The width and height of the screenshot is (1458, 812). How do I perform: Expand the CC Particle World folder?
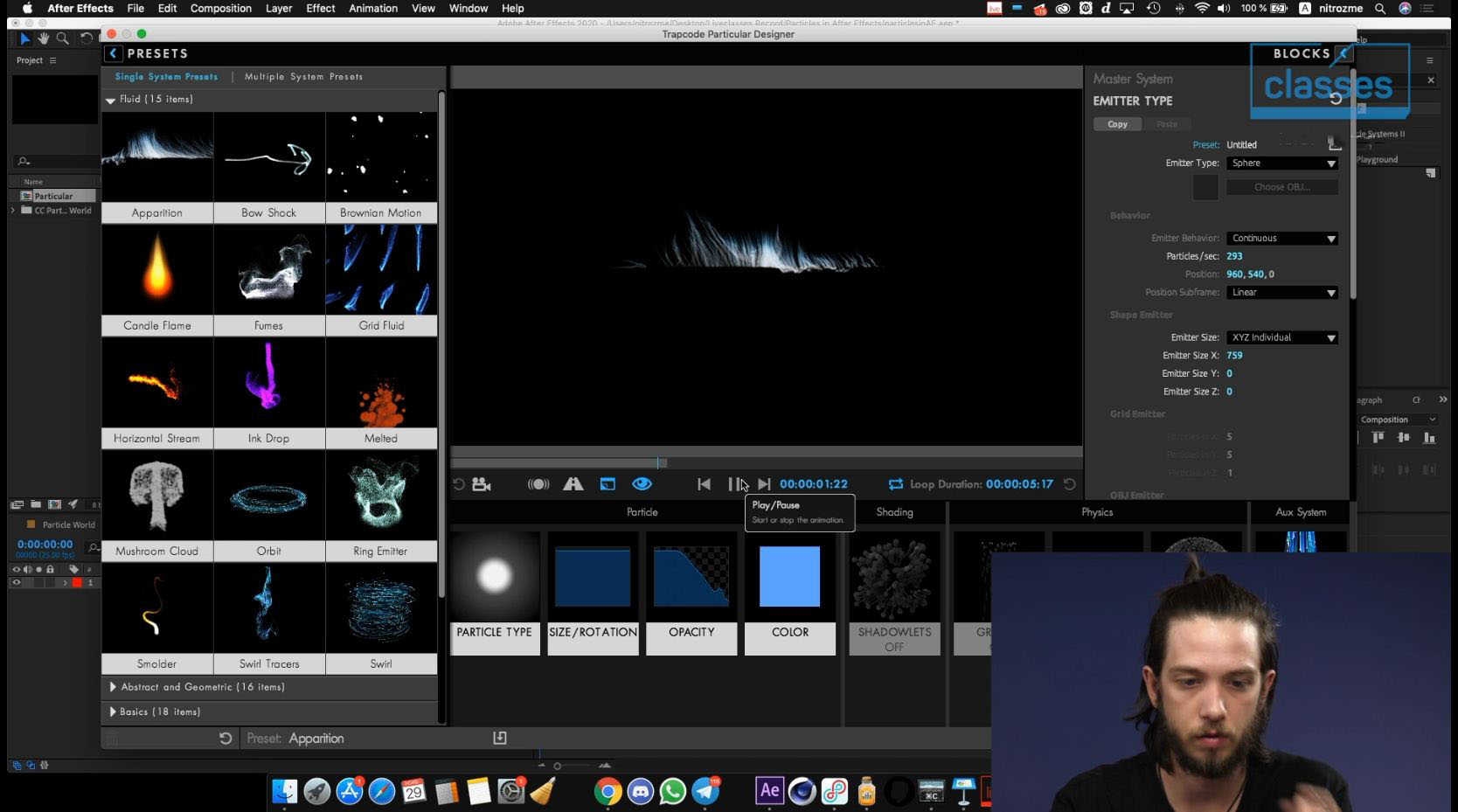coord(13,211)
